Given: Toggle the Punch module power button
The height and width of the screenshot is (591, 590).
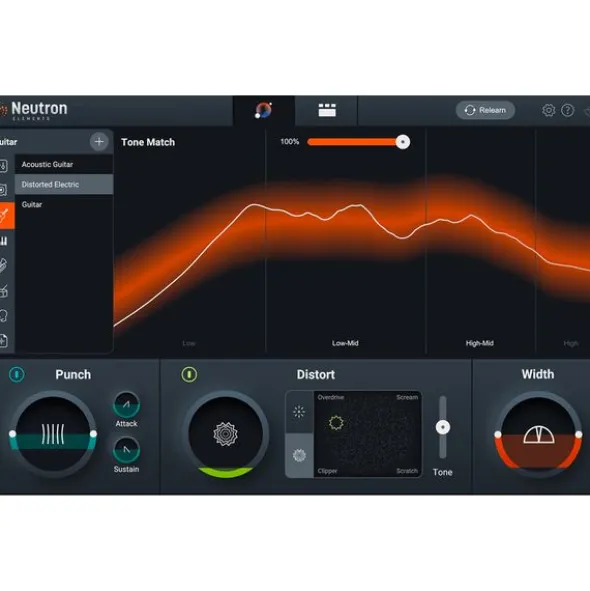Looking at the screenshot, I should (17, 374).
